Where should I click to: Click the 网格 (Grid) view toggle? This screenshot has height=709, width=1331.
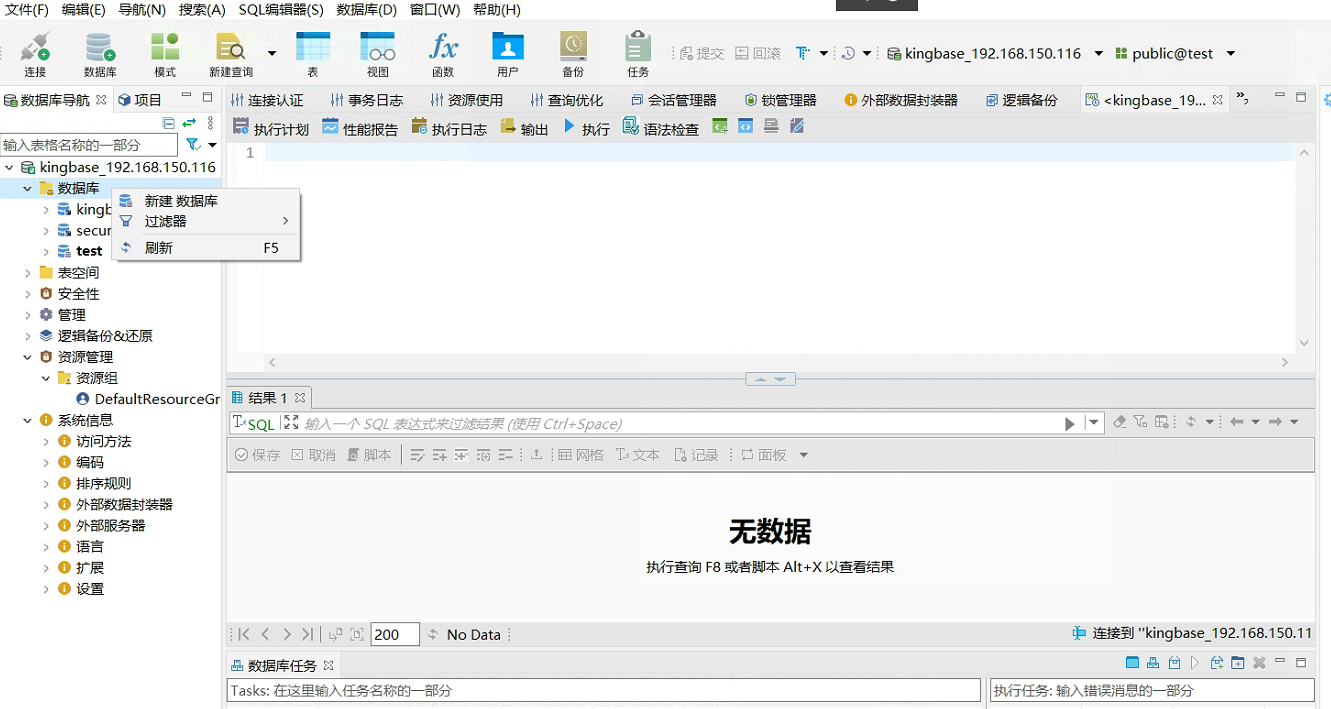point(581,455)
